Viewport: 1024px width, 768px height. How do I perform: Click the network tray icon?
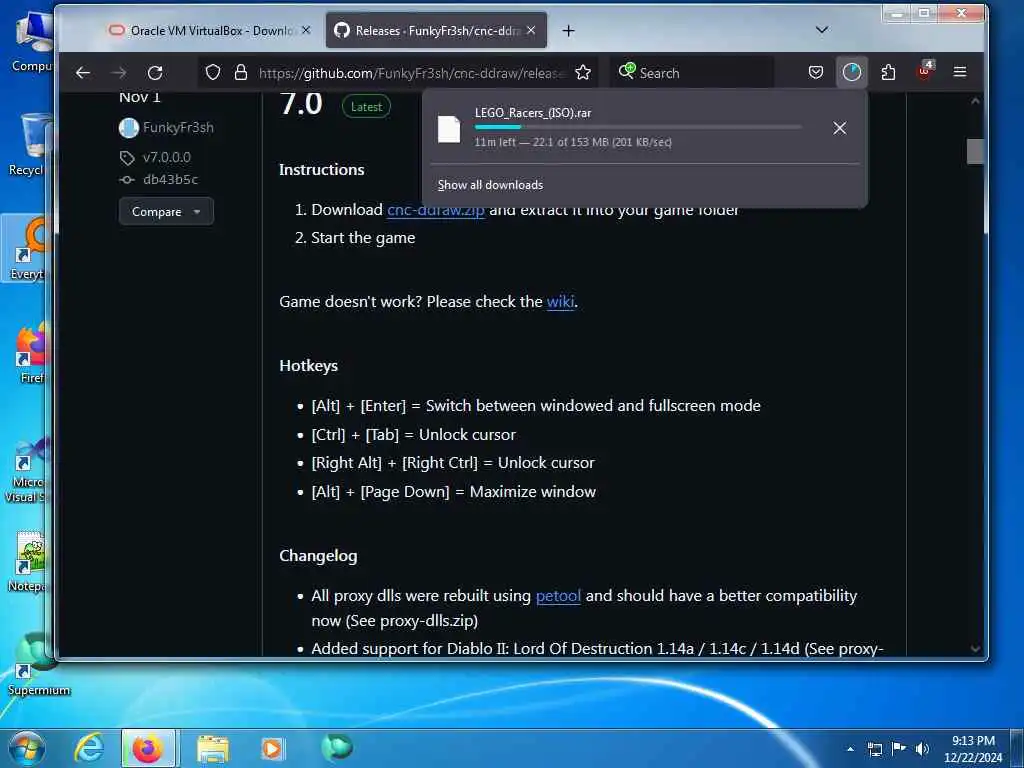click(874, 749)
